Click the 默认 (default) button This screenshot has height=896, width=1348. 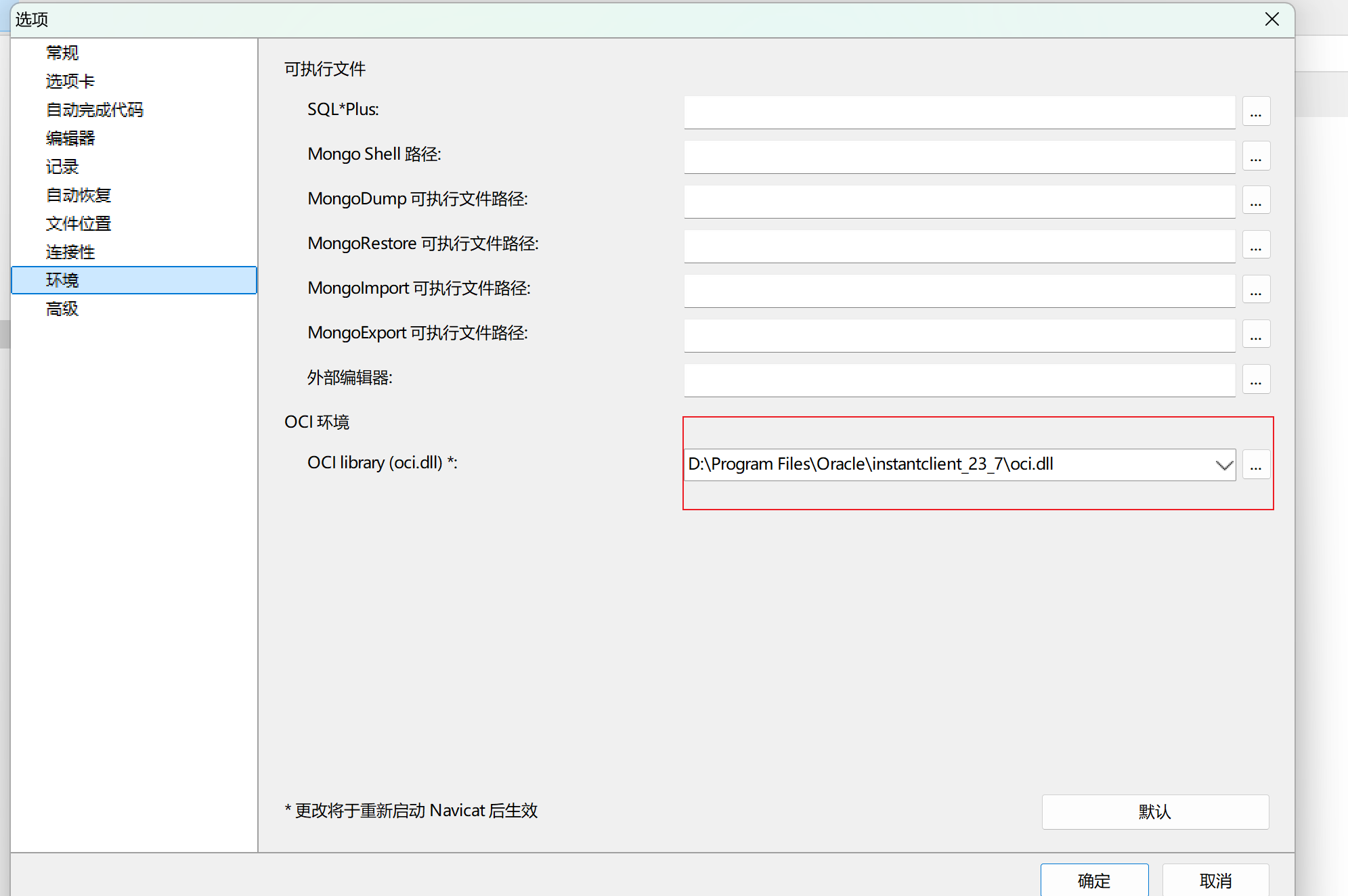click(1155, 811)
